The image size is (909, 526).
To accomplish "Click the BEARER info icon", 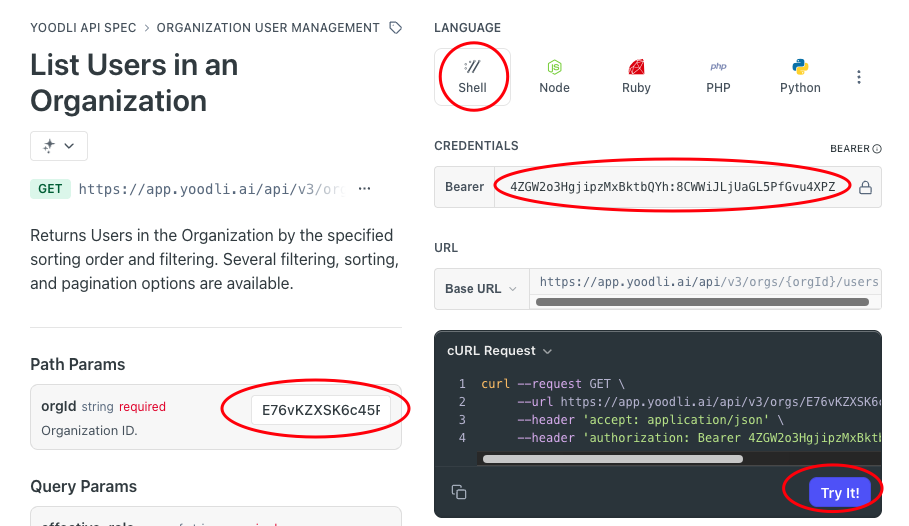I will (877, 148).
